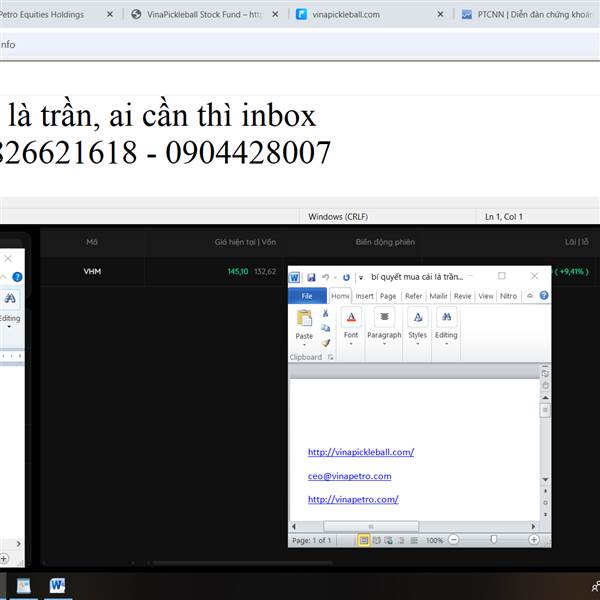Viewport: 600px width, 600px height.
Task: Click the Format Painter brush icon
Action: click(326, 343)
